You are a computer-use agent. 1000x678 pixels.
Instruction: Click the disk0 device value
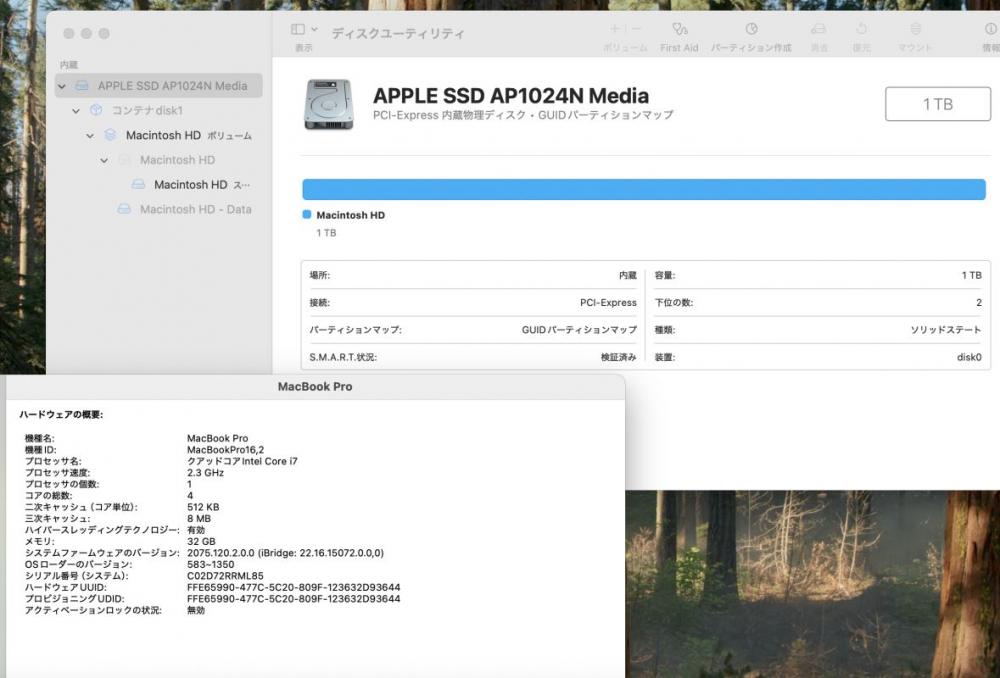pos(969,357)
